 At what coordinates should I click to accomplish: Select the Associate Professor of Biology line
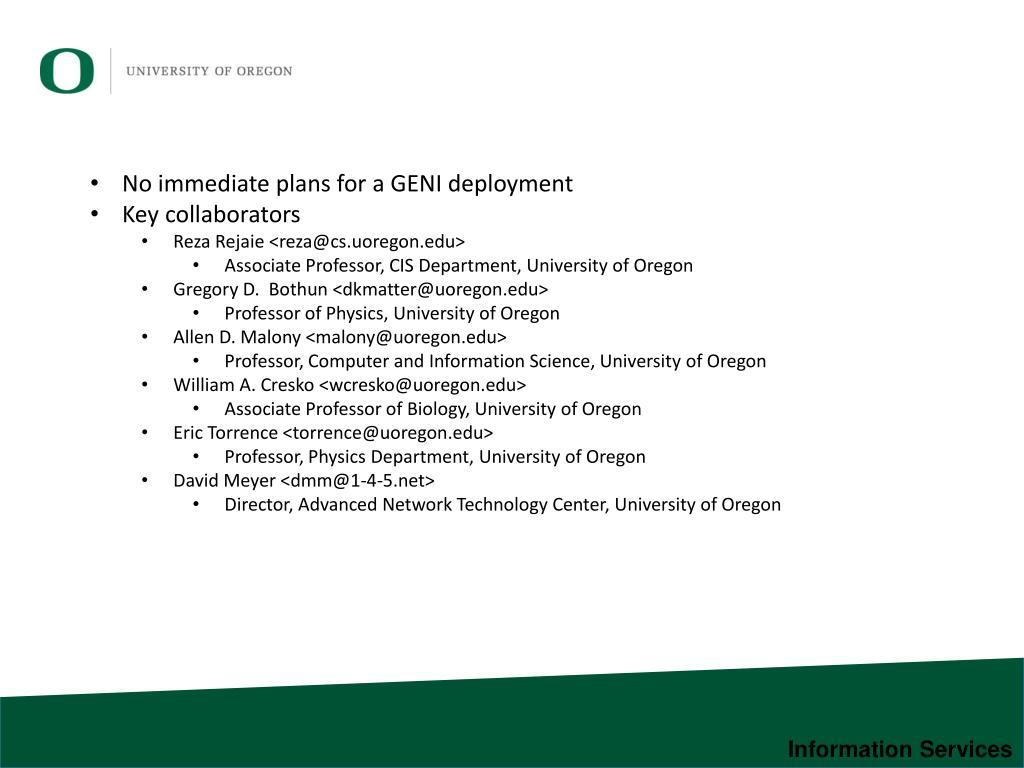433,409
